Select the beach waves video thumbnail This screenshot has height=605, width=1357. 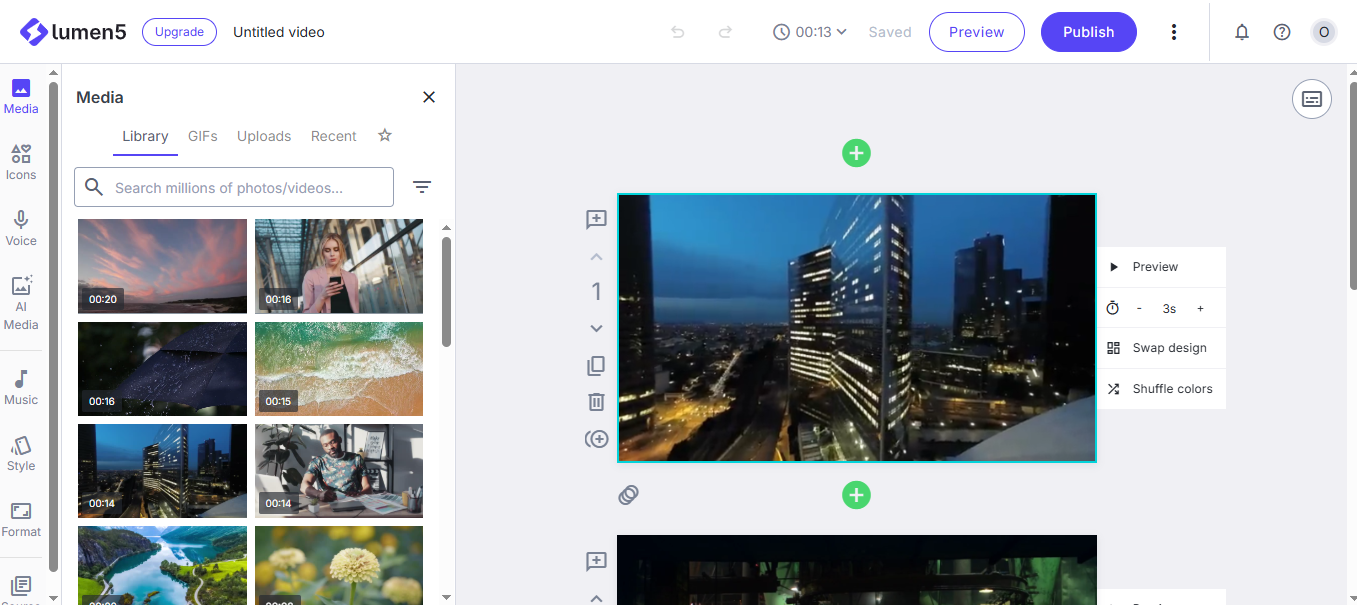tap(339, 369)
